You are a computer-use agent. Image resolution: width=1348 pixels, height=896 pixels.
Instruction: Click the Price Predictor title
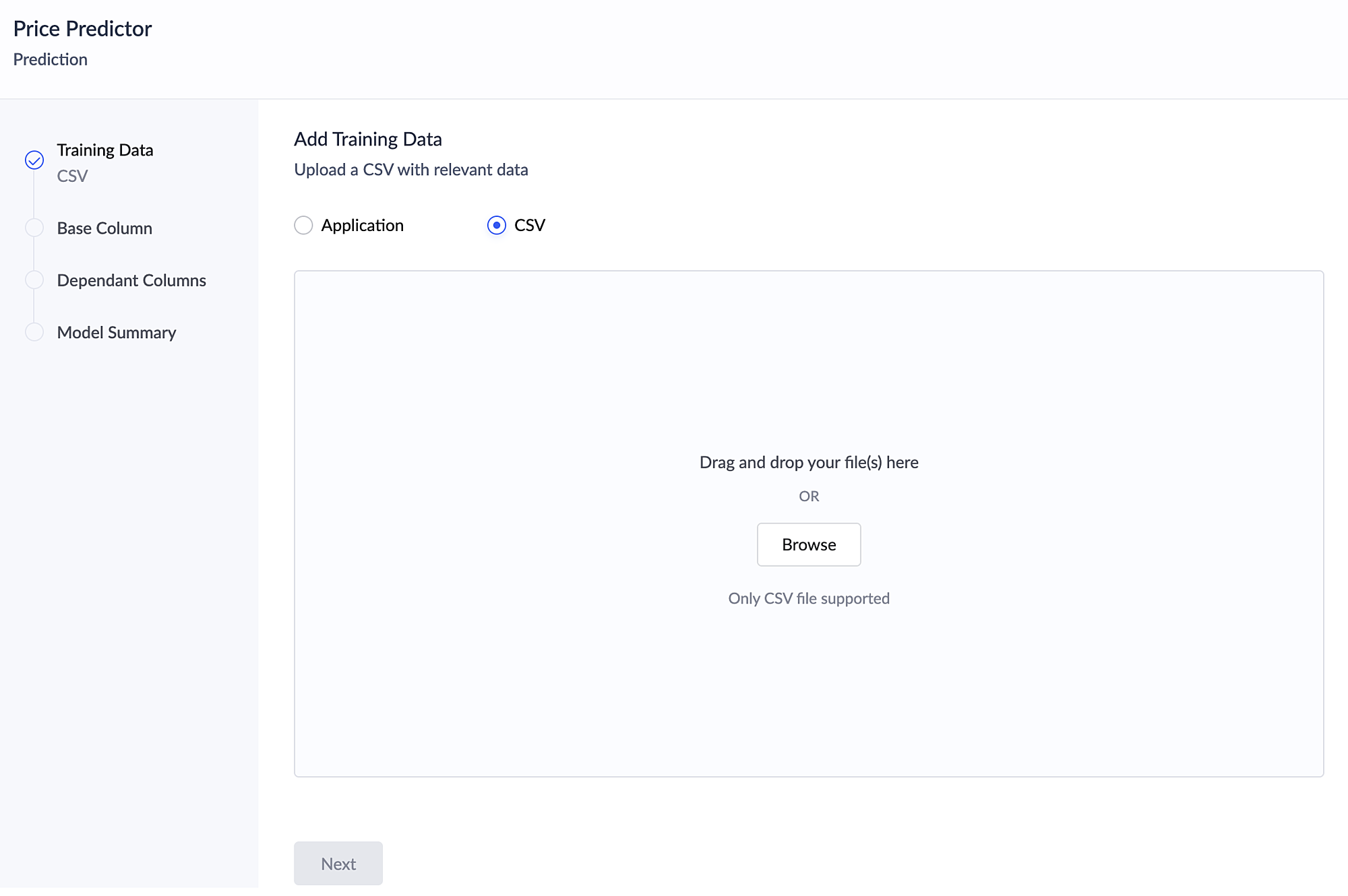point(82,29)
